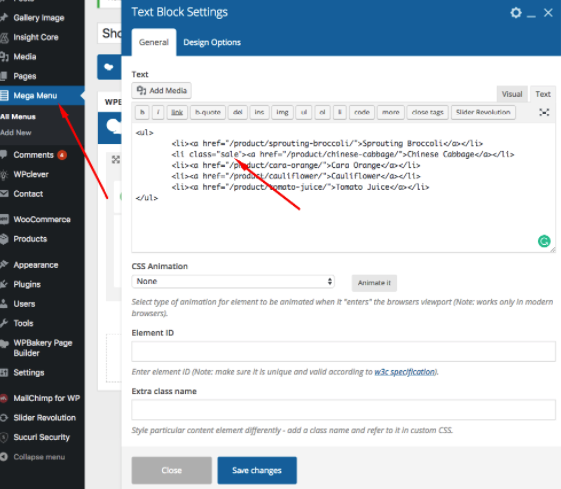The width and height of the screenshot is (561, 489).
Task: Open the settings gear in the dialog header
Action: point(516,13)
